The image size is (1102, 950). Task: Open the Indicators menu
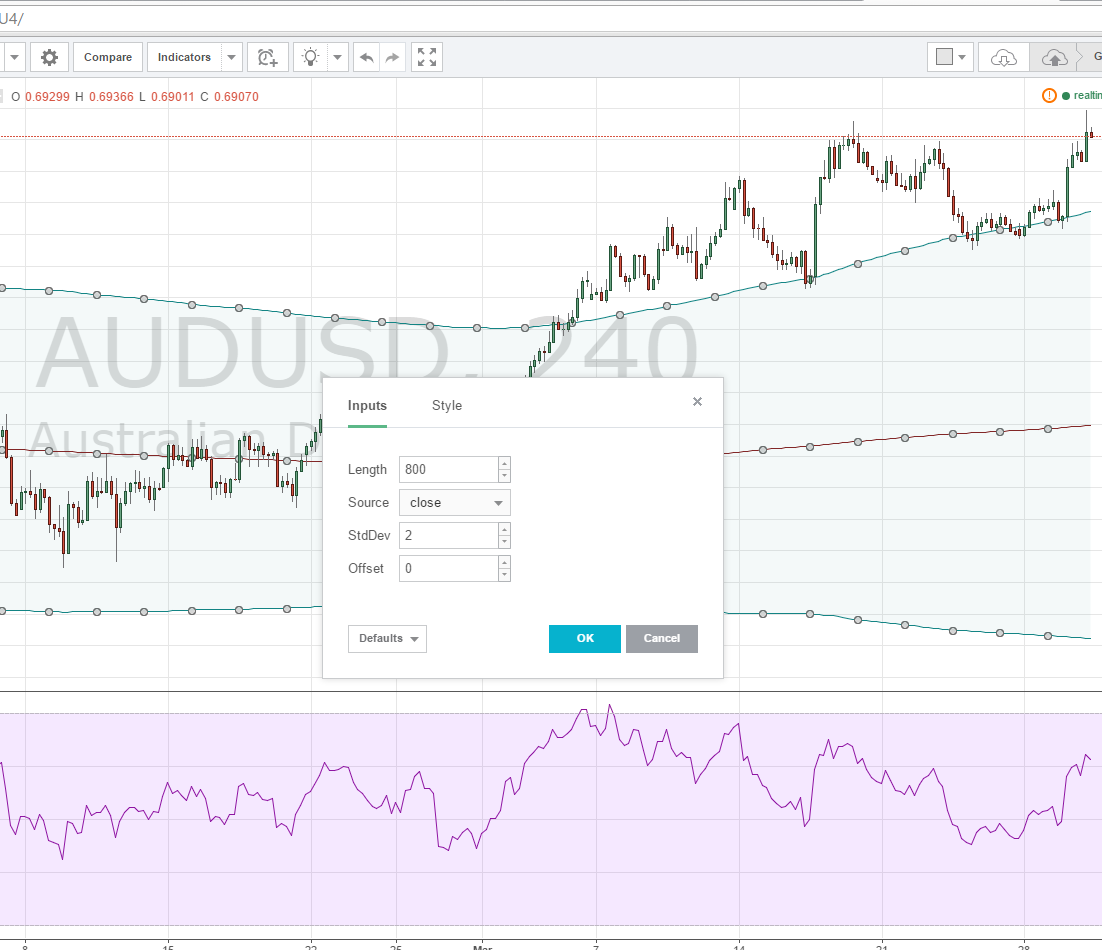(x=184, y=58)
